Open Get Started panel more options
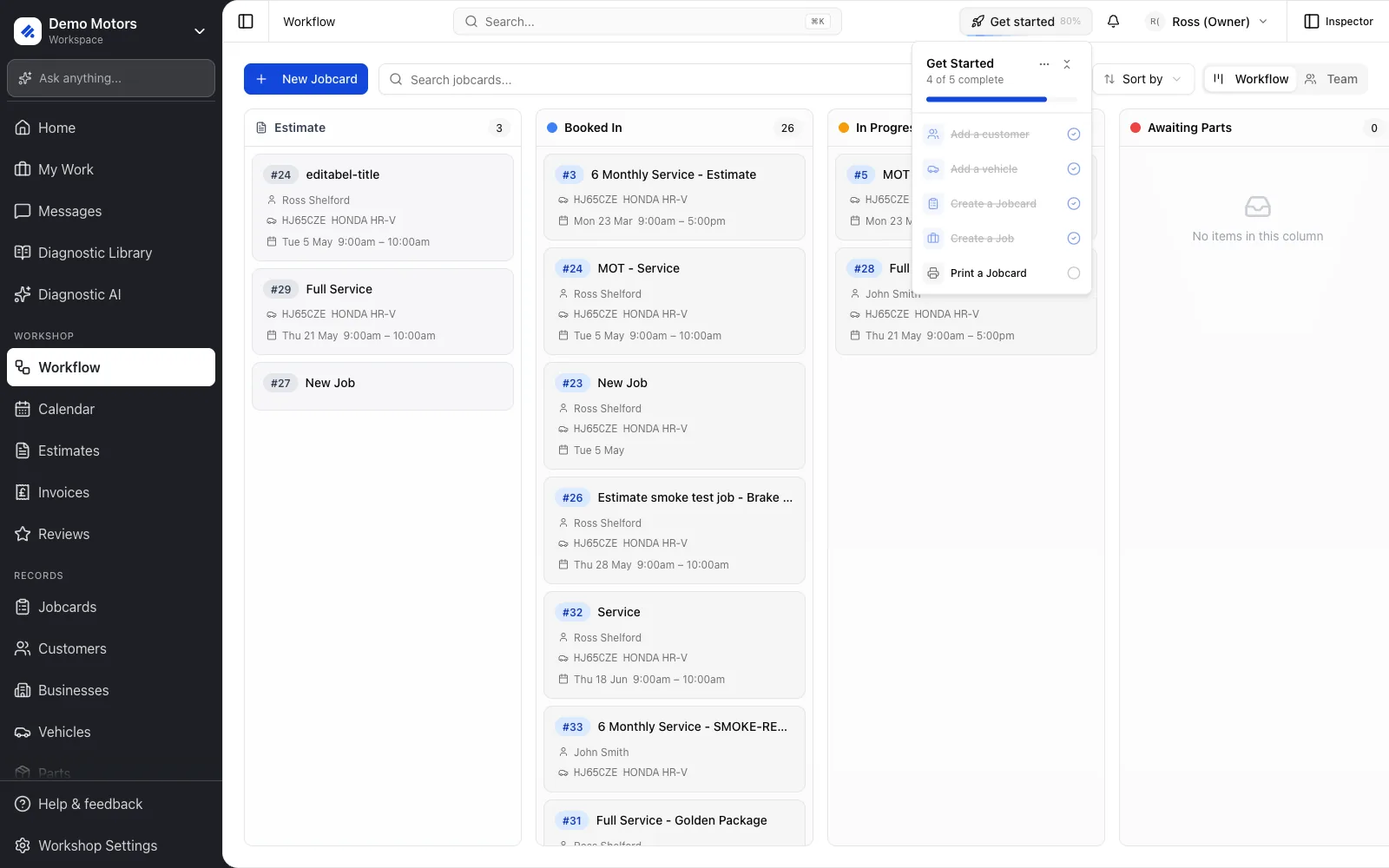Viewport: 1389px width, 868px height. tap(1044, 64)
